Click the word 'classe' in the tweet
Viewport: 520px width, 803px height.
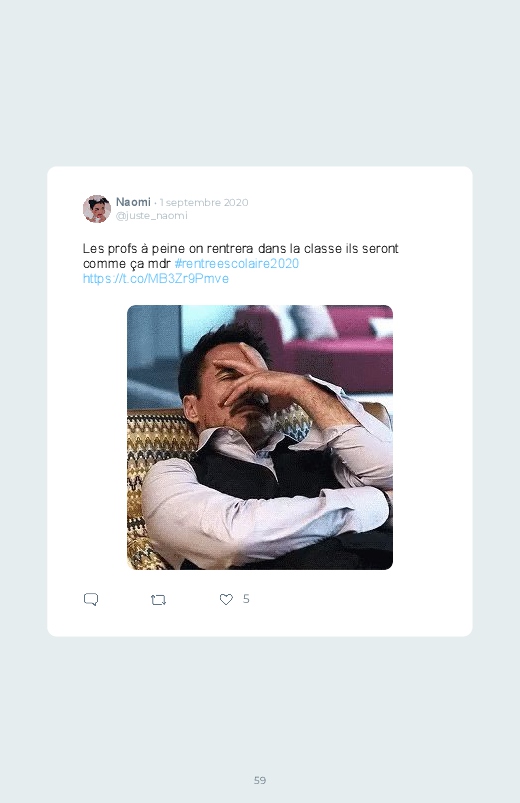[x=323, y=248]
